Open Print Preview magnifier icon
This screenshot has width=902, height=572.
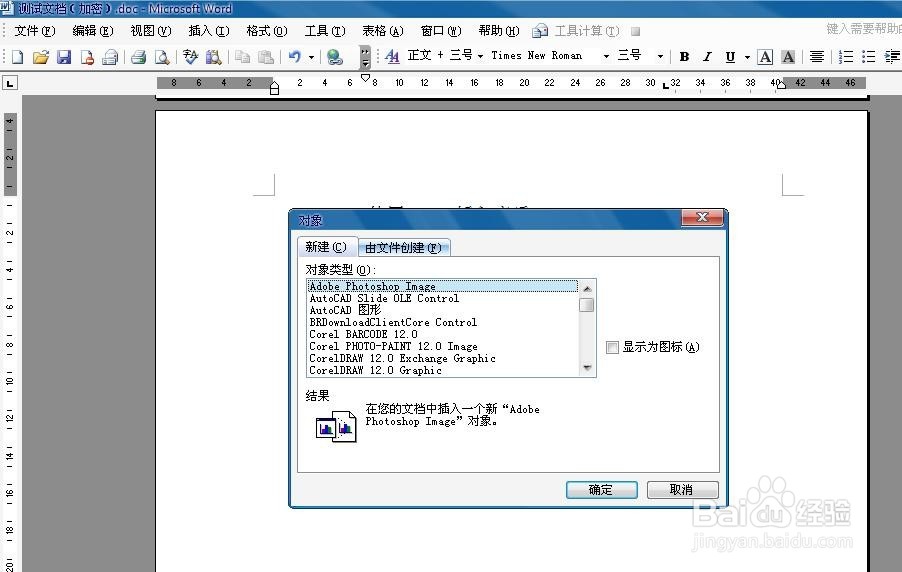162,57
